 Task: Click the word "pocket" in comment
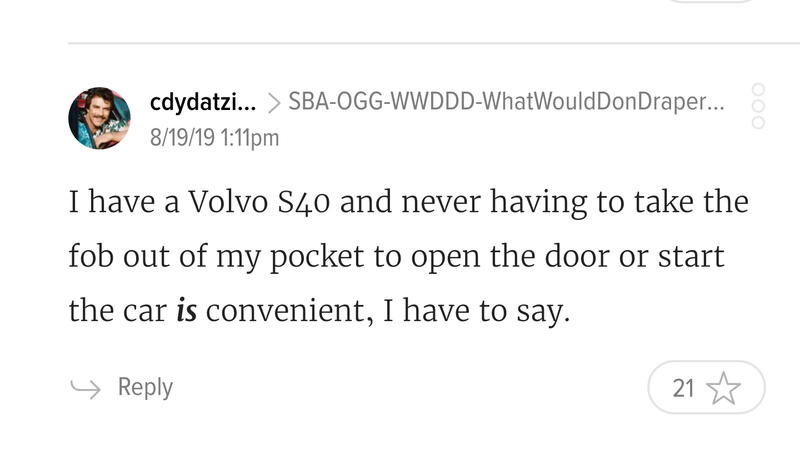click(317, 257)
